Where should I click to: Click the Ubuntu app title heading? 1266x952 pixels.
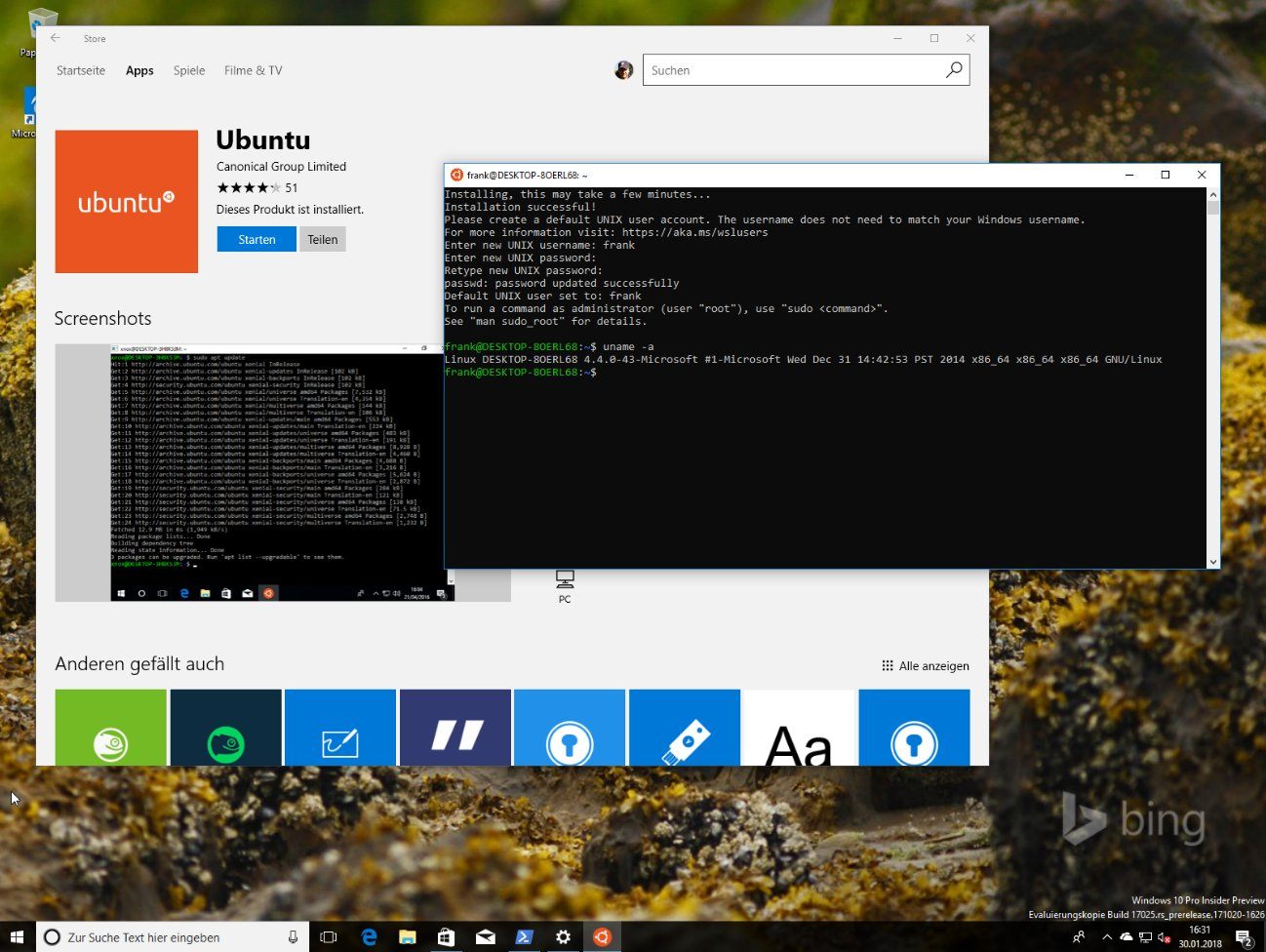click(263, 139)
